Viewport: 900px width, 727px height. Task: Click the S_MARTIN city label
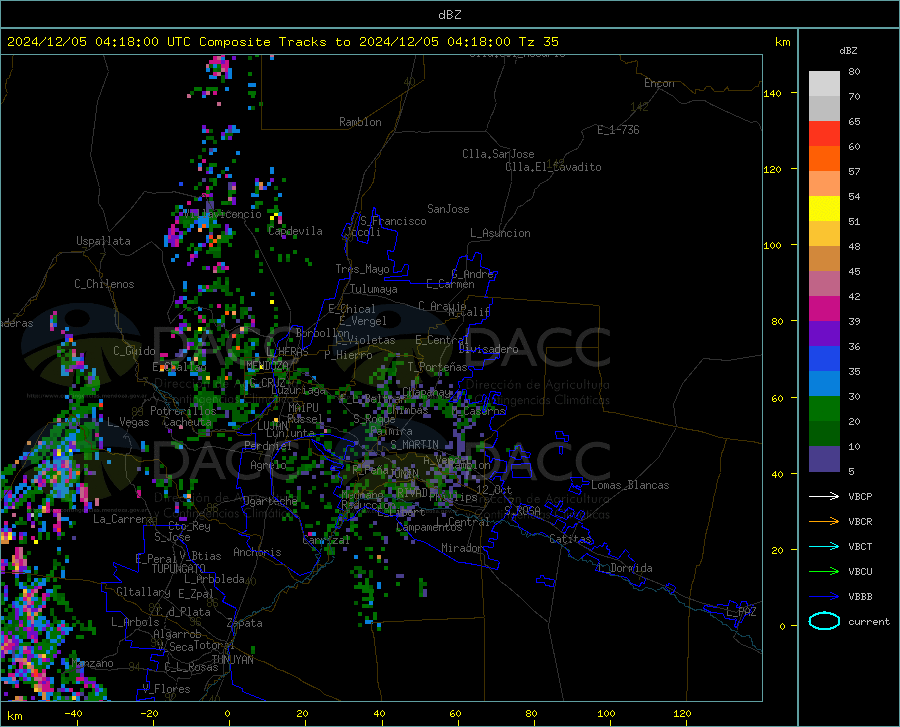414,445
